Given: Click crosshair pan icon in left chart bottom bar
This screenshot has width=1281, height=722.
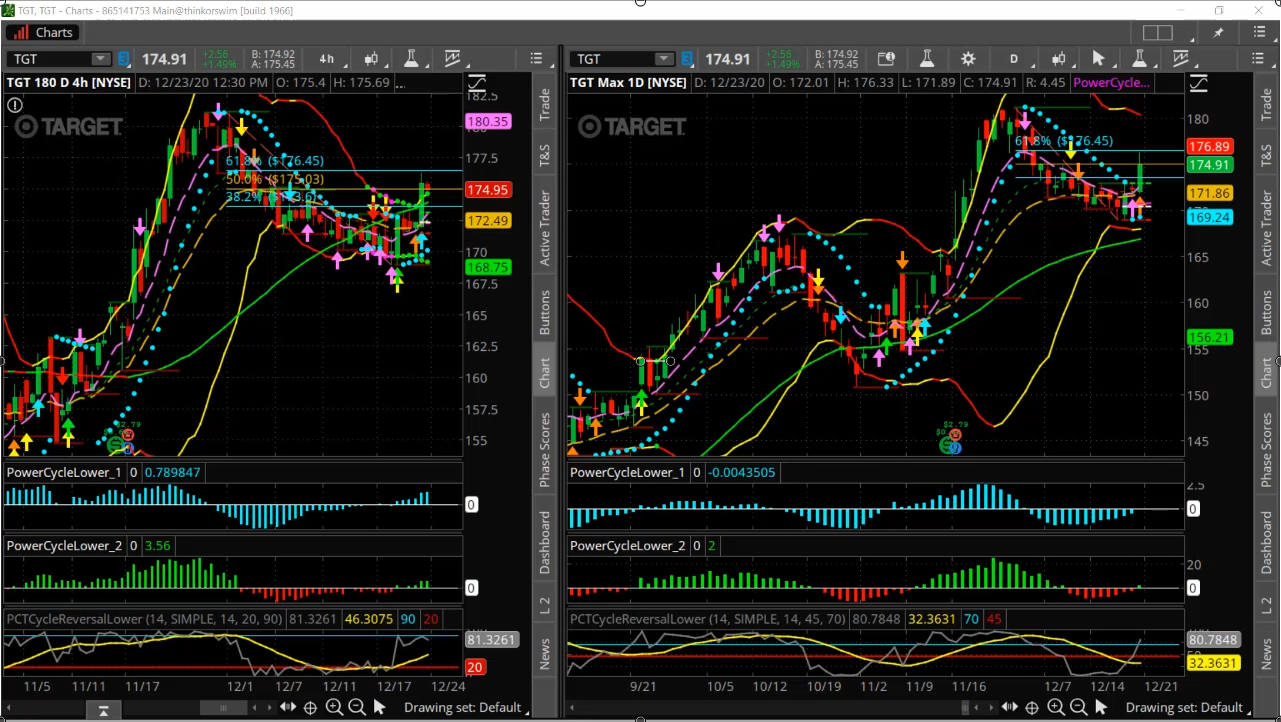Looking at the screenshot, I should (310, 707).
